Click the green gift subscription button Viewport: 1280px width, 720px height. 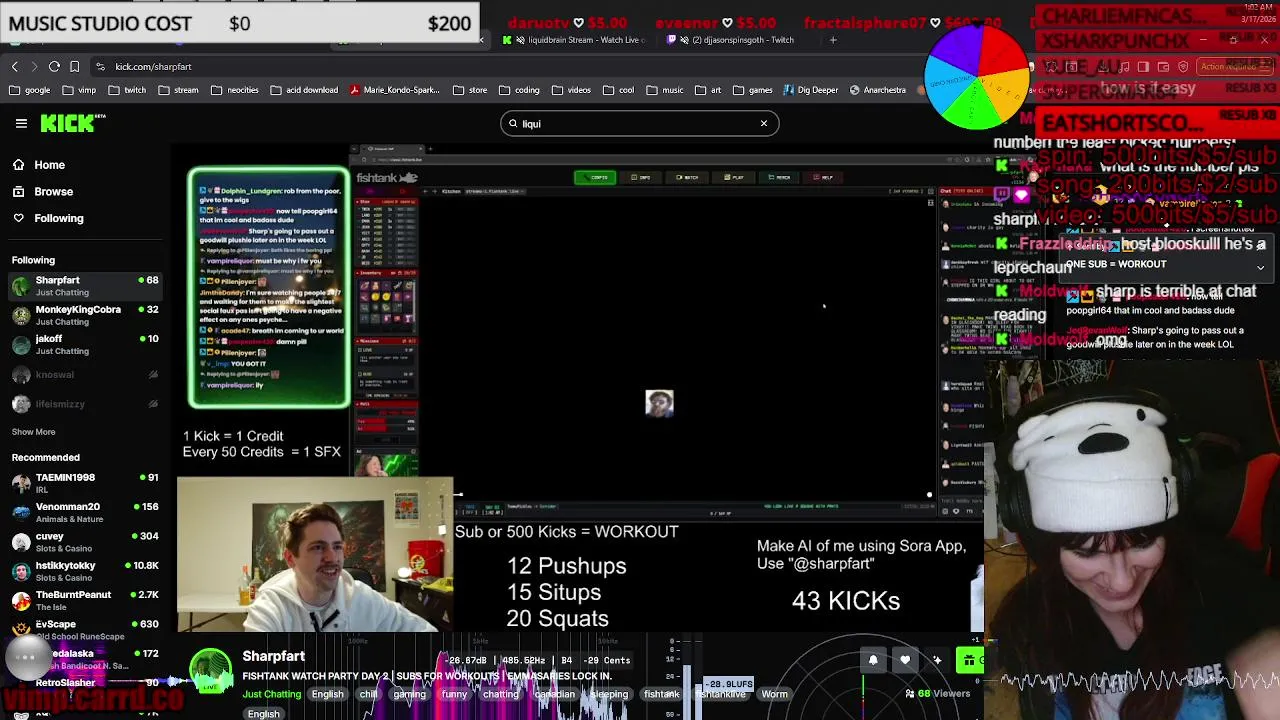click(x=969, y=660)
